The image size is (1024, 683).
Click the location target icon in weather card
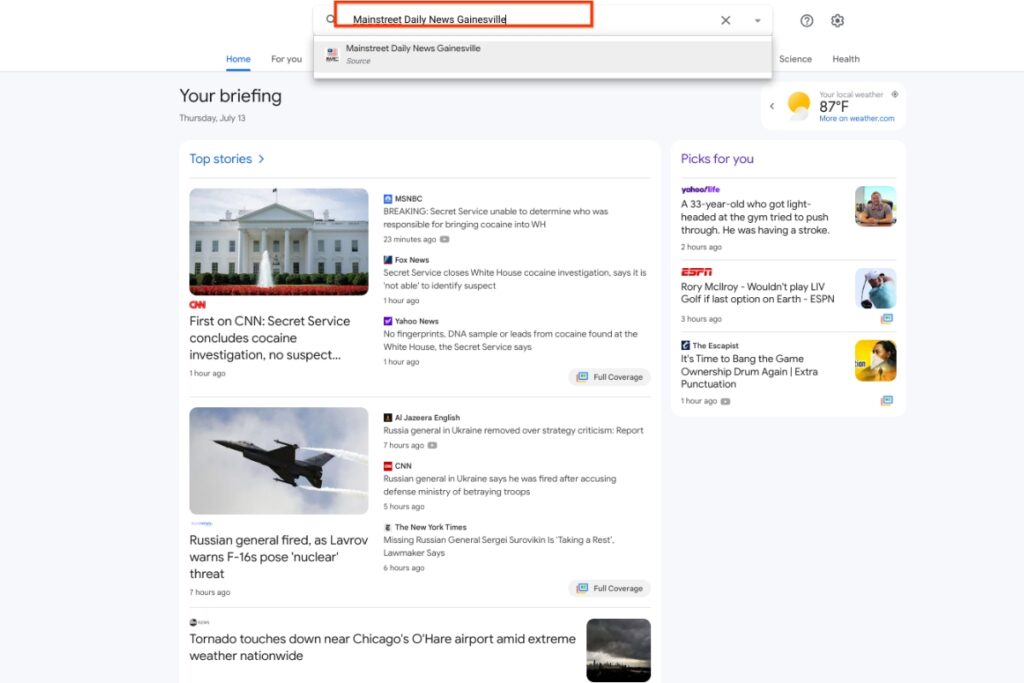point(895,94)
